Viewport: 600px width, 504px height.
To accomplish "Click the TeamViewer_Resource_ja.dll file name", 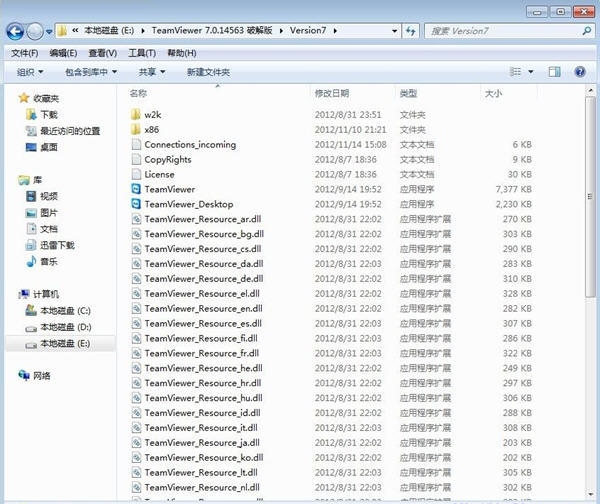I will pyautogui.click(x=202, y=443).
